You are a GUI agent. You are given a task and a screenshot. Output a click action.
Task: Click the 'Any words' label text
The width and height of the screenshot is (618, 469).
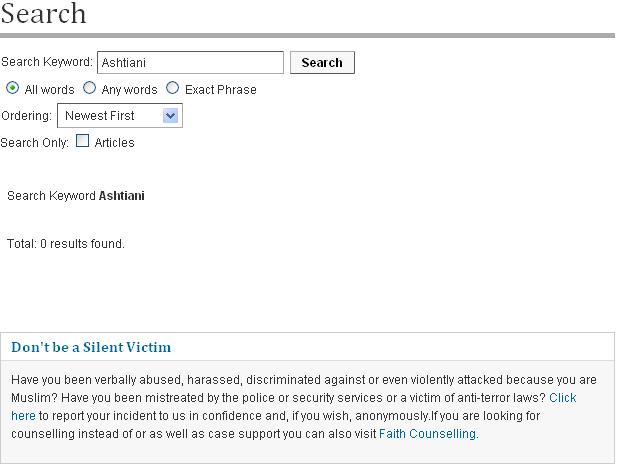129,90
